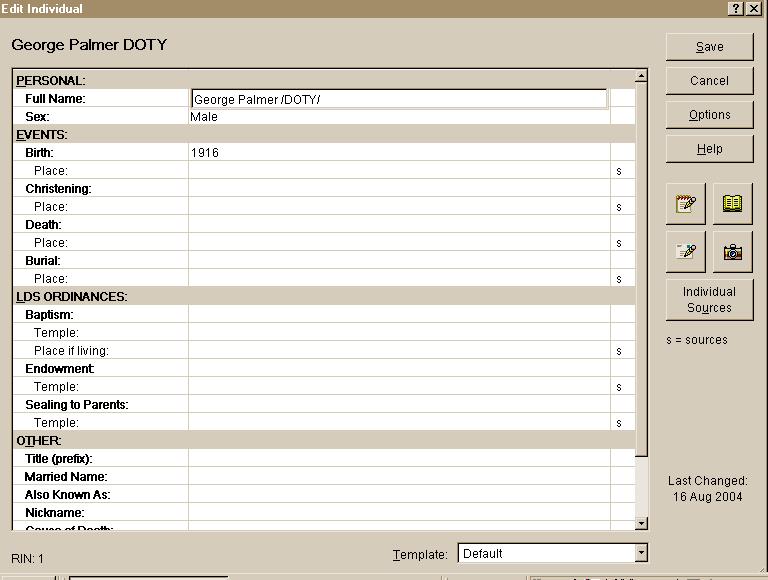768x580 pixels.
Task: Click the Burial Place field
Action: point(399,278)
